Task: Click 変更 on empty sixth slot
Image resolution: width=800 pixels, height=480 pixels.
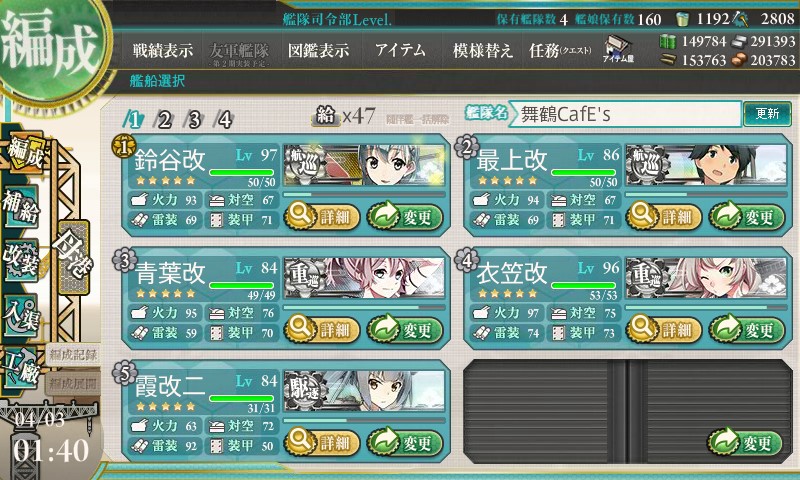Action: (x=745, y=442)
